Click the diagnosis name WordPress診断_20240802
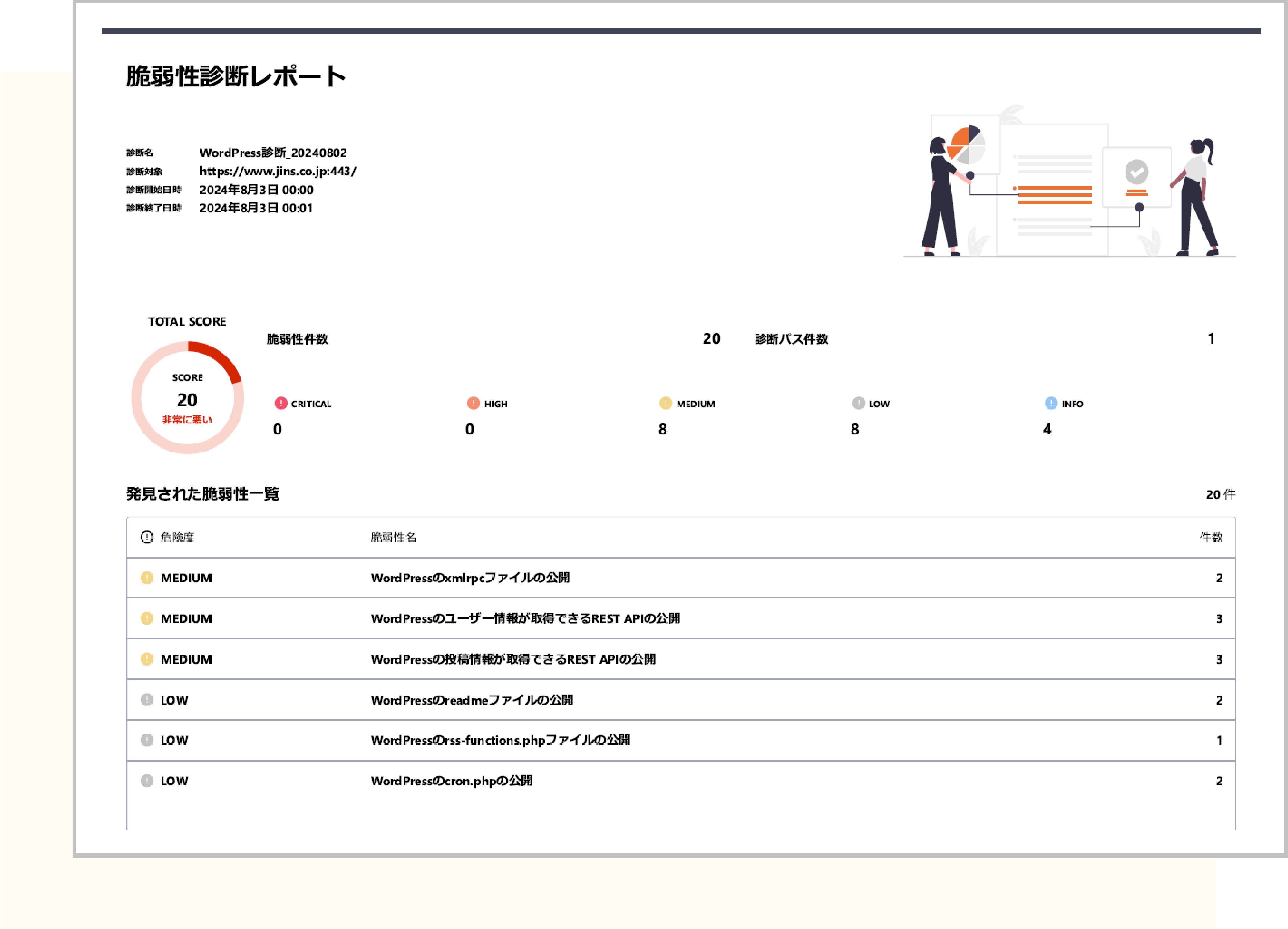Screen dimensions: 1288x929 (273, 153)
